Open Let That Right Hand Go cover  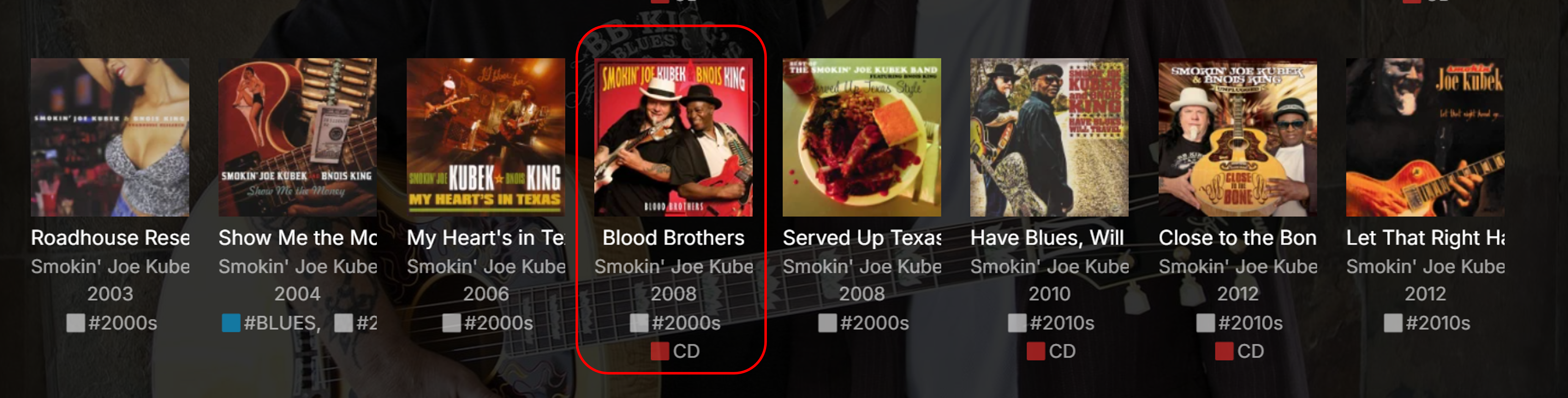click(1425, 137)
